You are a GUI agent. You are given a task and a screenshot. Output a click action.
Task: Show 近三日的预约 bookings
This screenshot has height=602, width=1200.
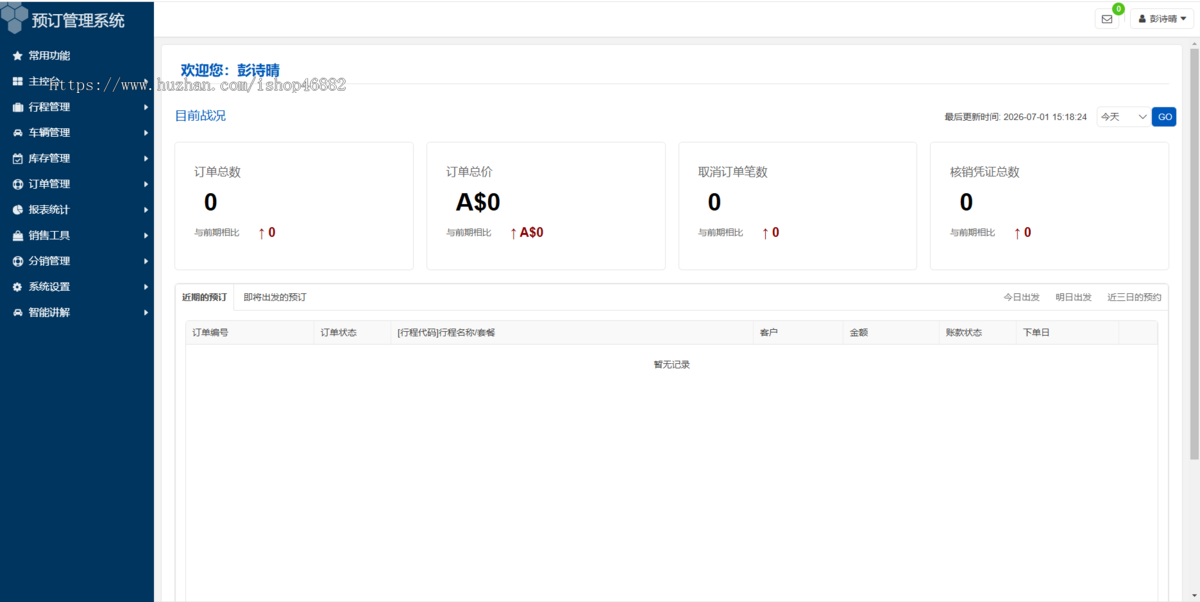click(1135, 298)
